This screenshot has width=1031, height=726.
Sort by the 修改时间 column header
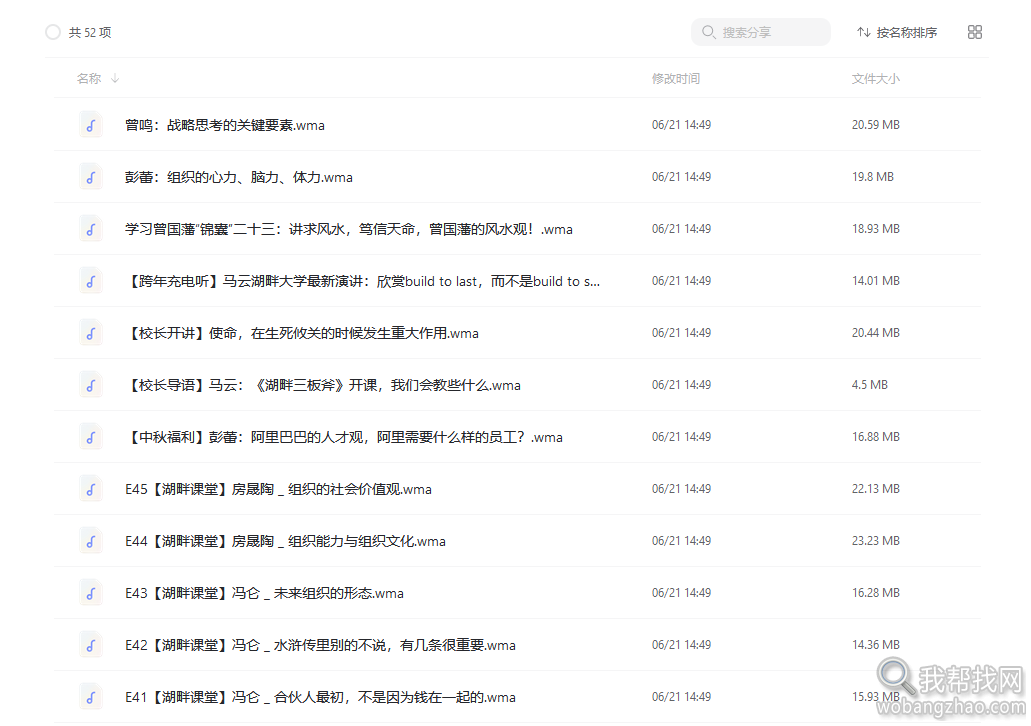click(675, 79)
